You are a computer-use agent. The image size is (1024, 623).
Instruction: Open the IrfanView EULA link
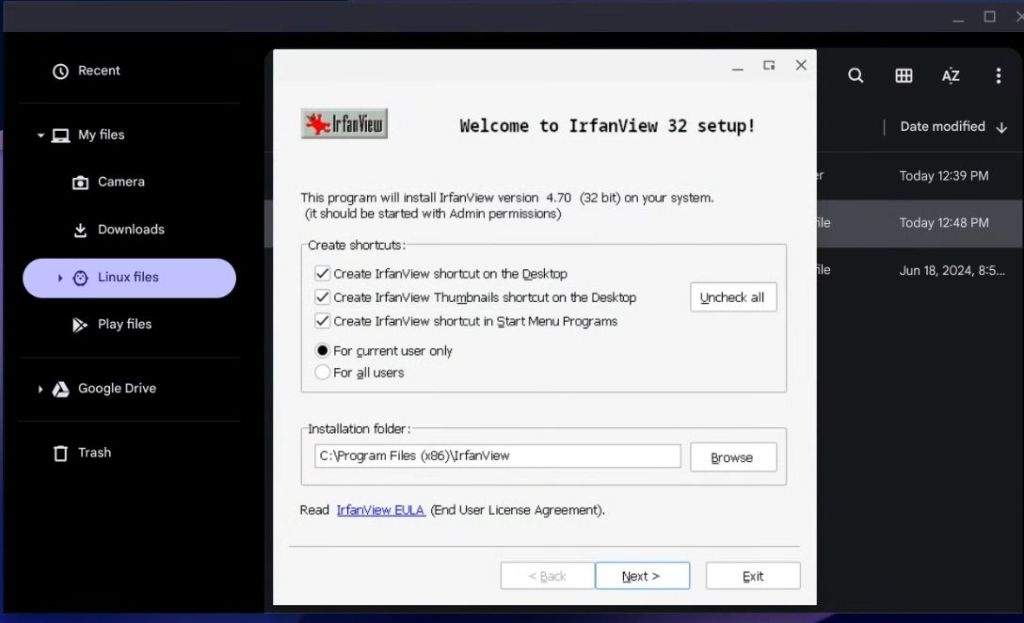(381, 510)
